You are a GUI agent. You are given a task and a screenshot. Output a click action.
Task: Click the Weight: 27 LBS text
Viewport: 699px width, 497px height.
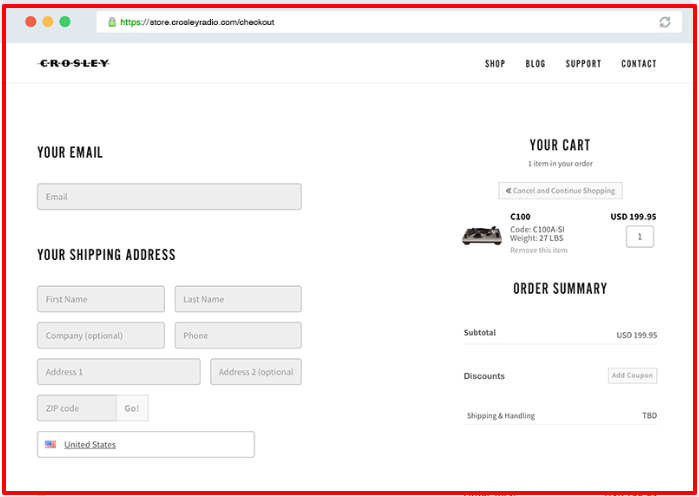pyautogui.click(x=537, y=238)
